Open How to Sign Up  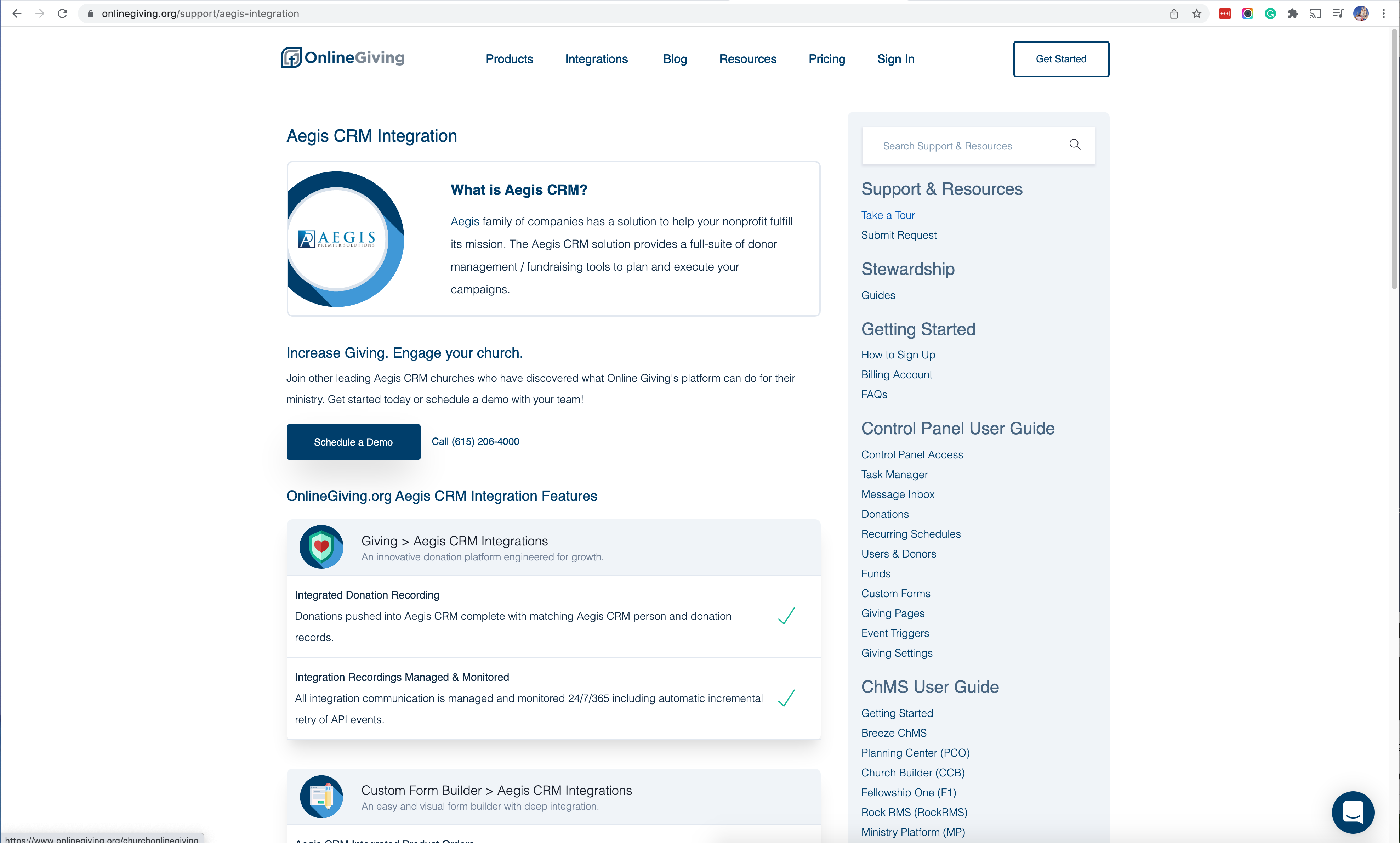tap(898, 355)
